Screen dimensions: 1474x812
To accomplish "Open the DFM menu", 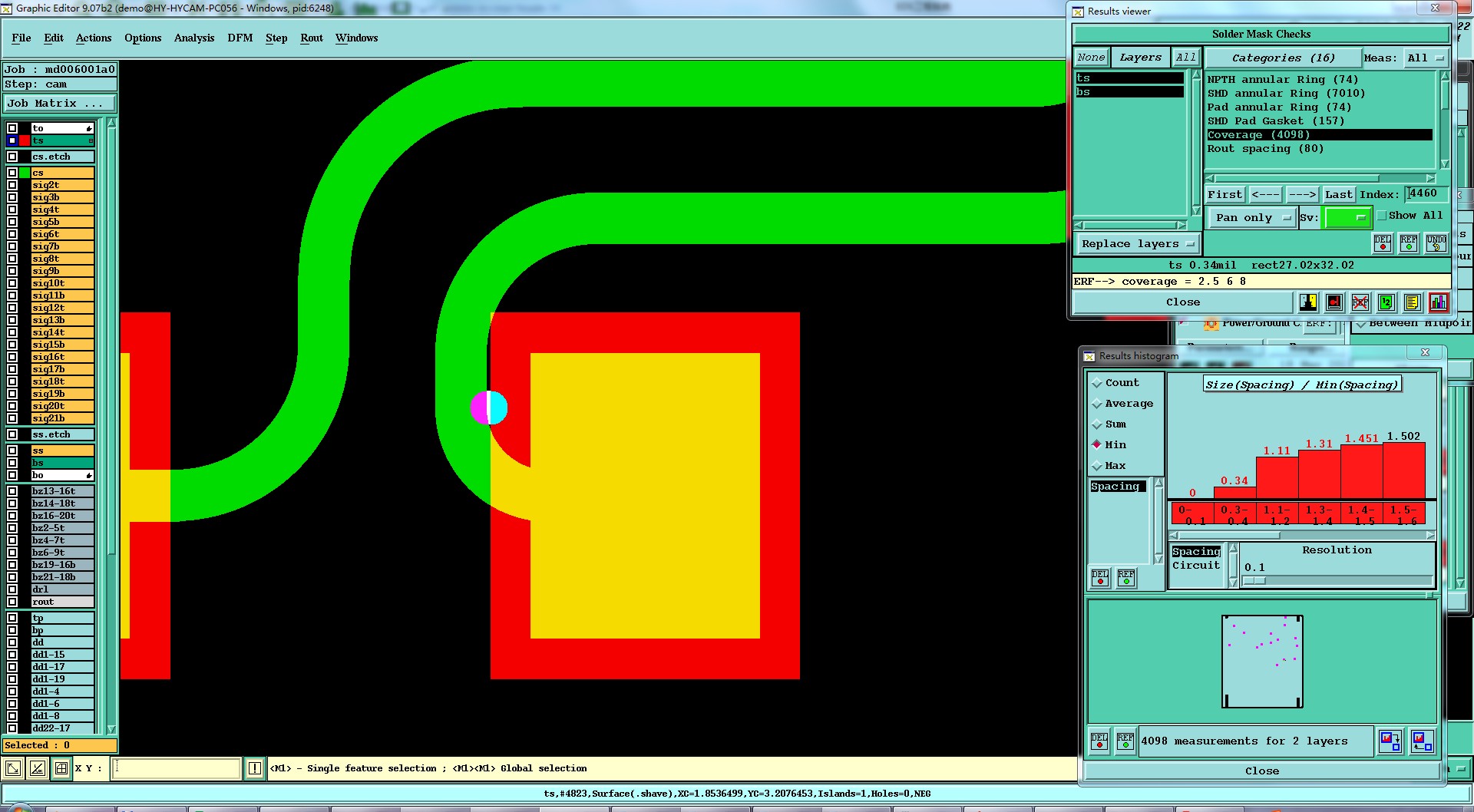I will click(240, 38).
